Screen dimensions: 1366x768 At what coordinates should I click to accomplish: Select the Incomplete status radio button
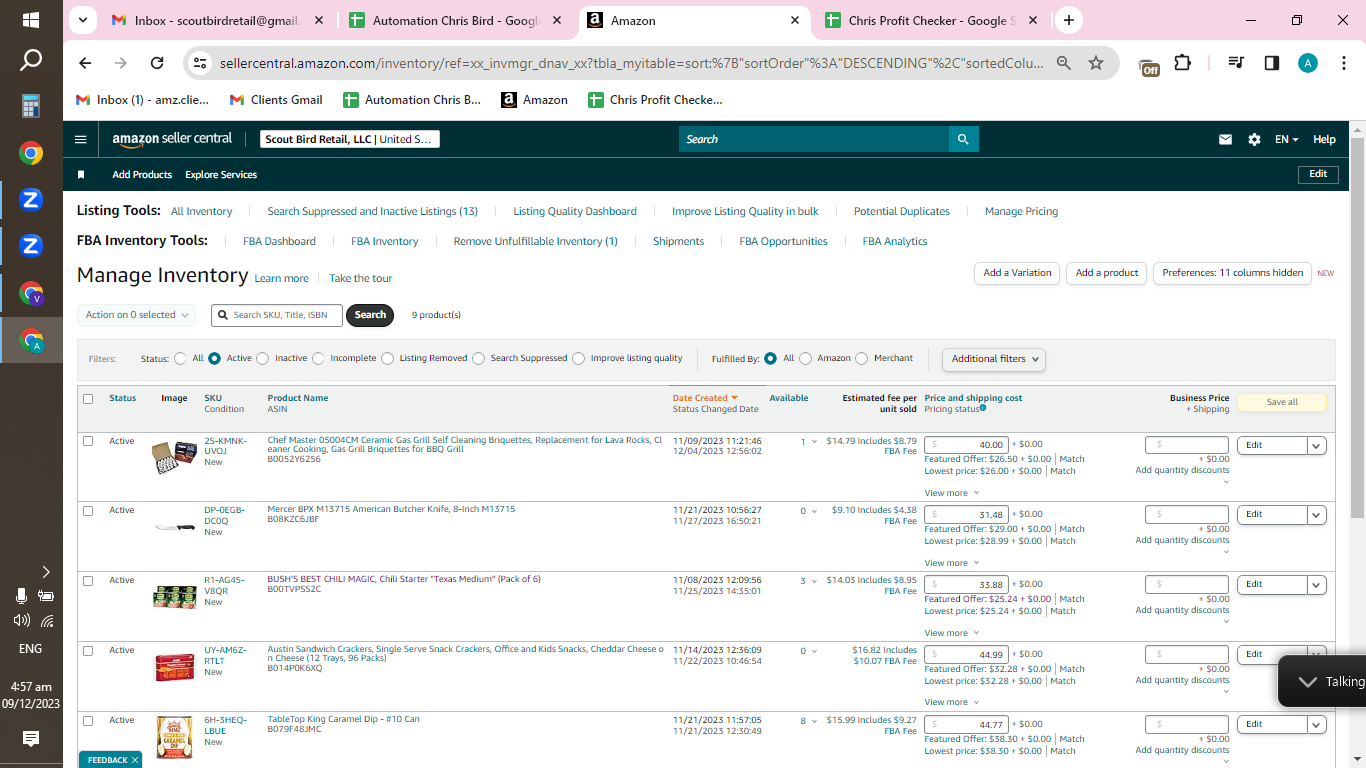click(318, 358)
